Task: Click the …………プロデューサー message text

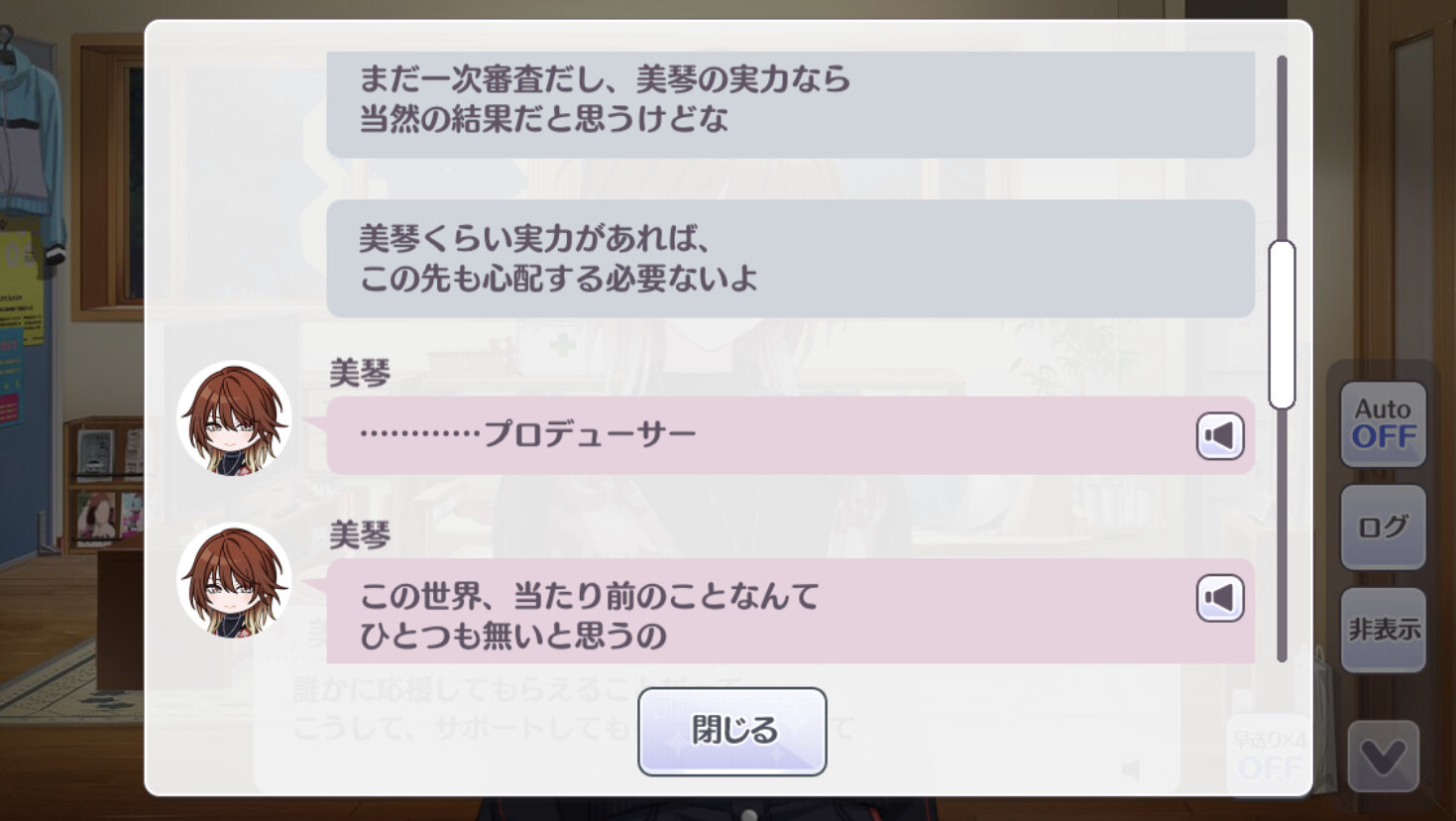Action: (528, 434)
